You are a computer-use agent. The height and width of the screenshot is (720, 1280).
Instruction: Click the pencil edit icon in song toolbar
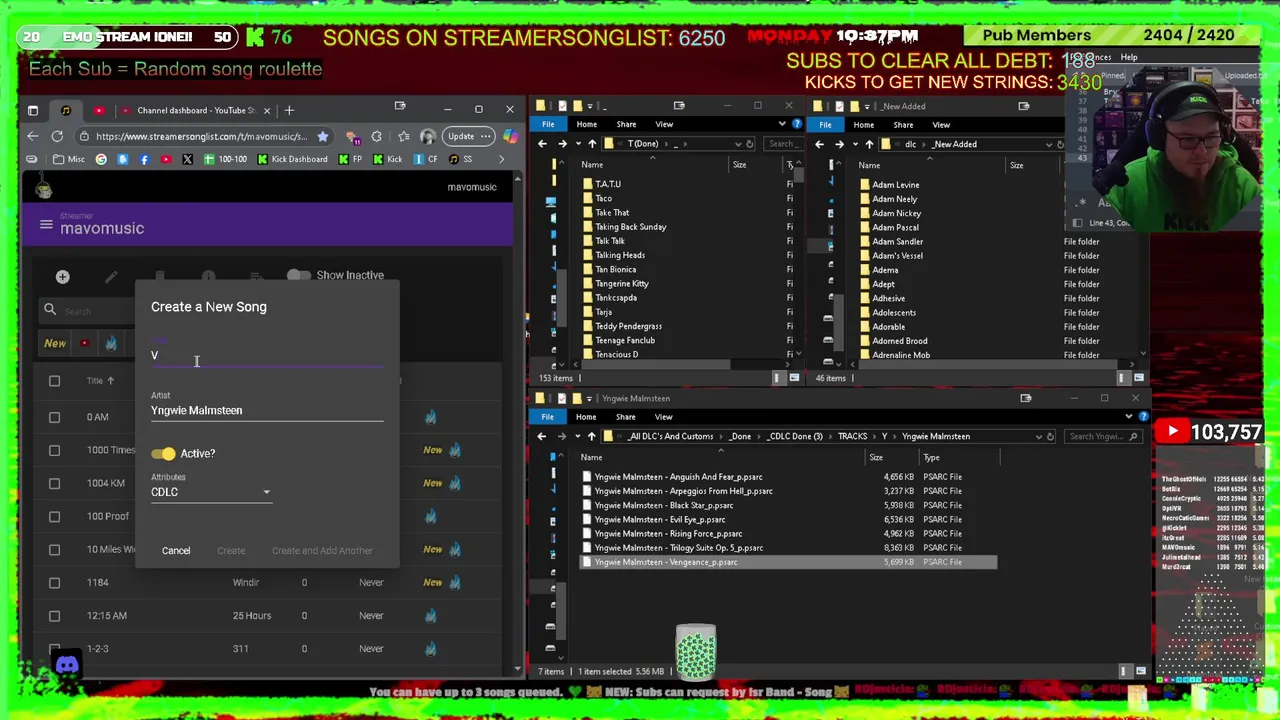click(x=111, y=276)
